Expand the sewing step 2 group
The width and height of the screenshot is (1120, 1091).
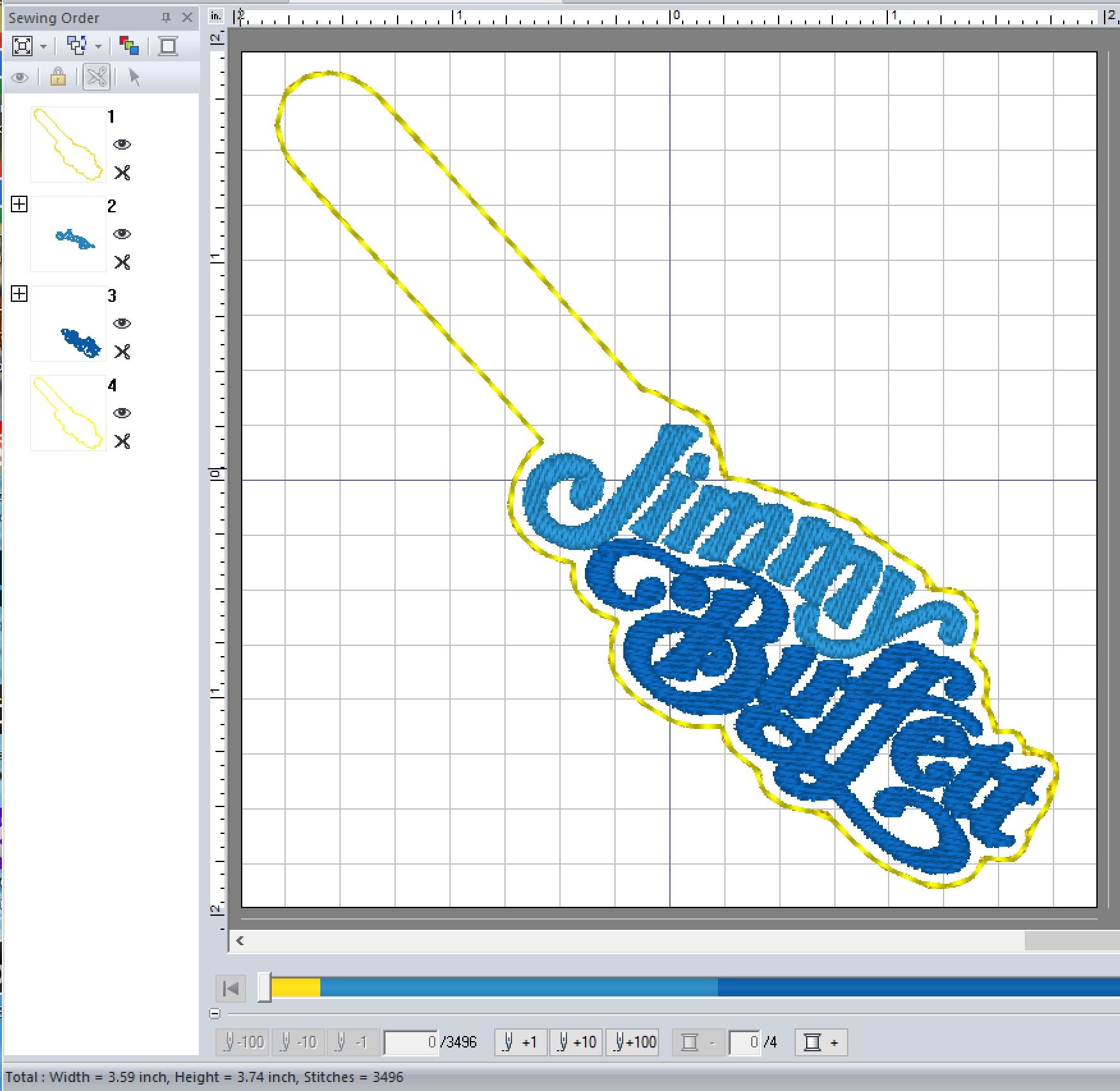(x=19, y=204)
